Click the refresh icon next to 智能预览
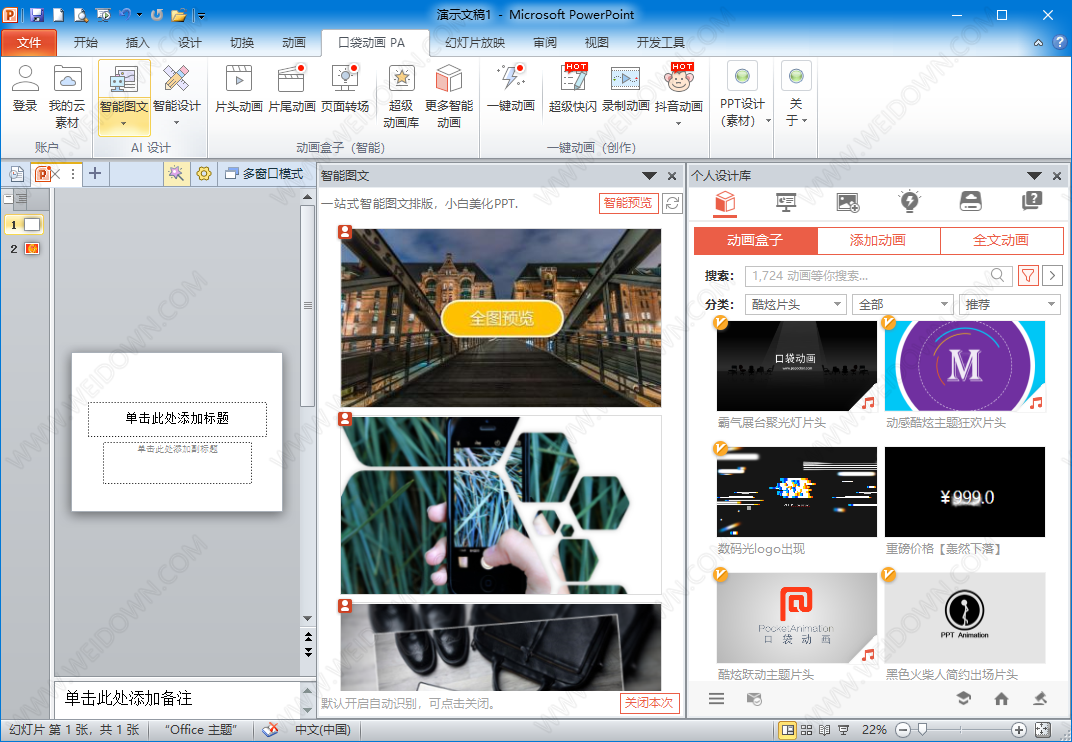Viewport: 1072px width, 742px height. pyautogui.click(x=673, y=203)
